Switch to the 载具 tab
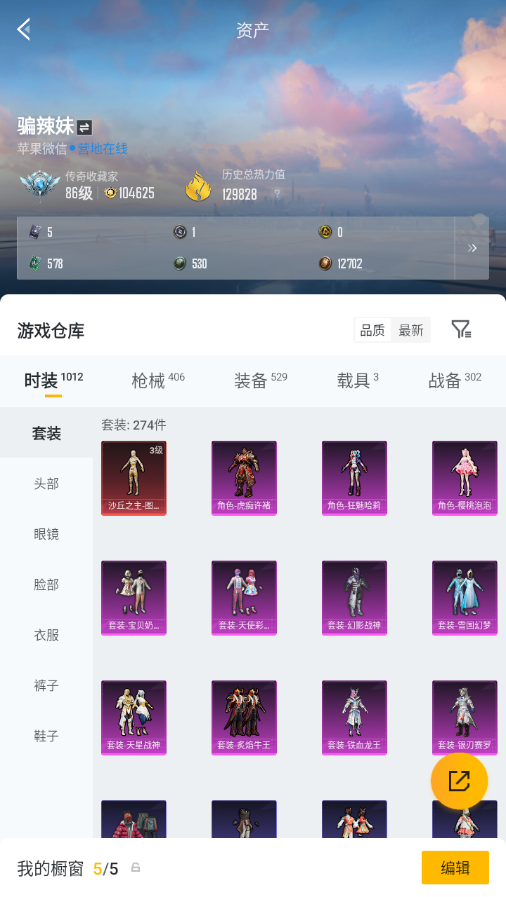The image size is (506, 897). [x=357, y=380]
